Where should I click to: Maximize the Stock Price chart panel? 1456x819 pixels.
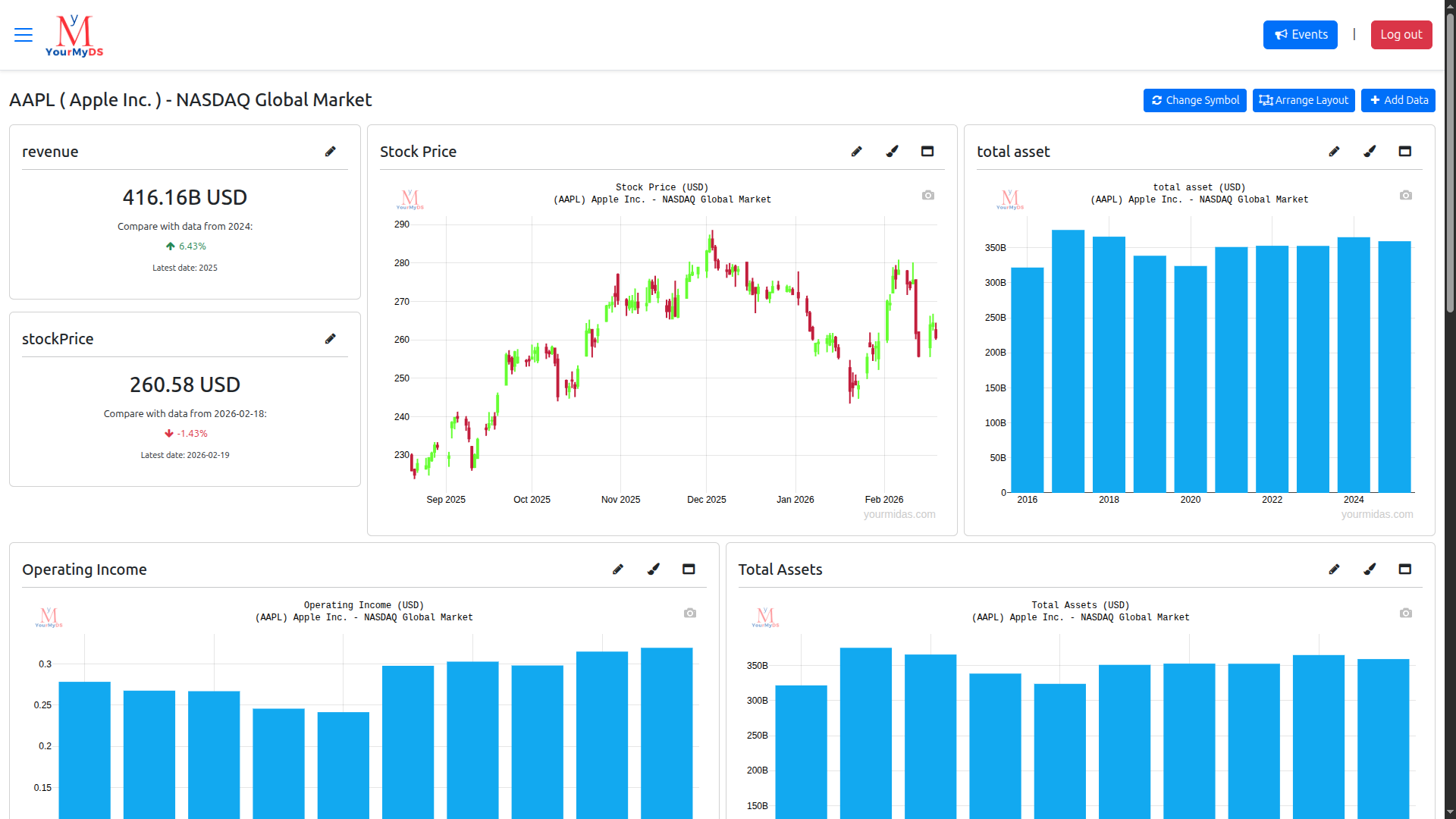pos(927,152)
